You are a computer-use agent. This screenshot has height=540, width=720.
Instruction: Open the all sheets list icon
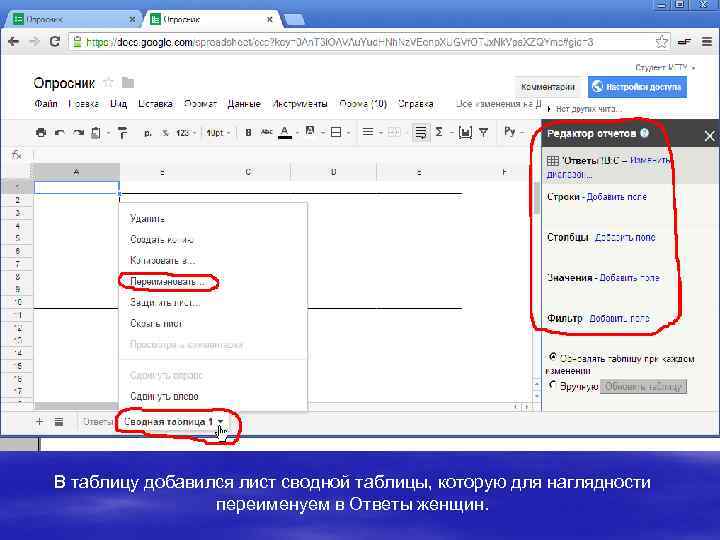[59, 422]
